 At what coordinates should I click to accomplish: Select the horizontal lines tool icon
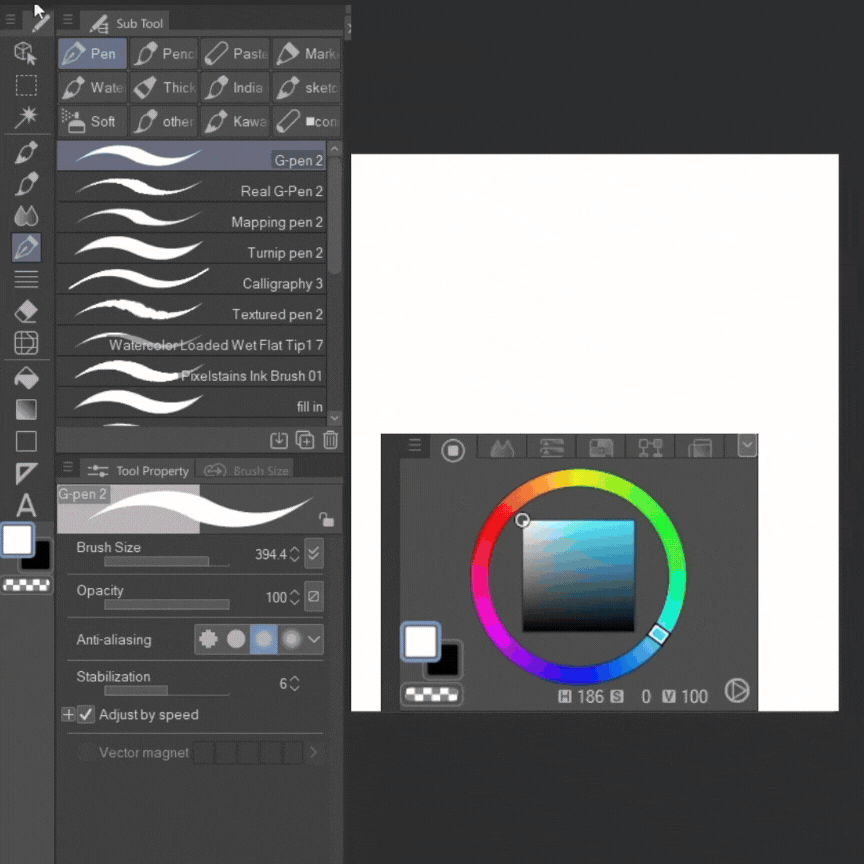click(x=26, y=279)
